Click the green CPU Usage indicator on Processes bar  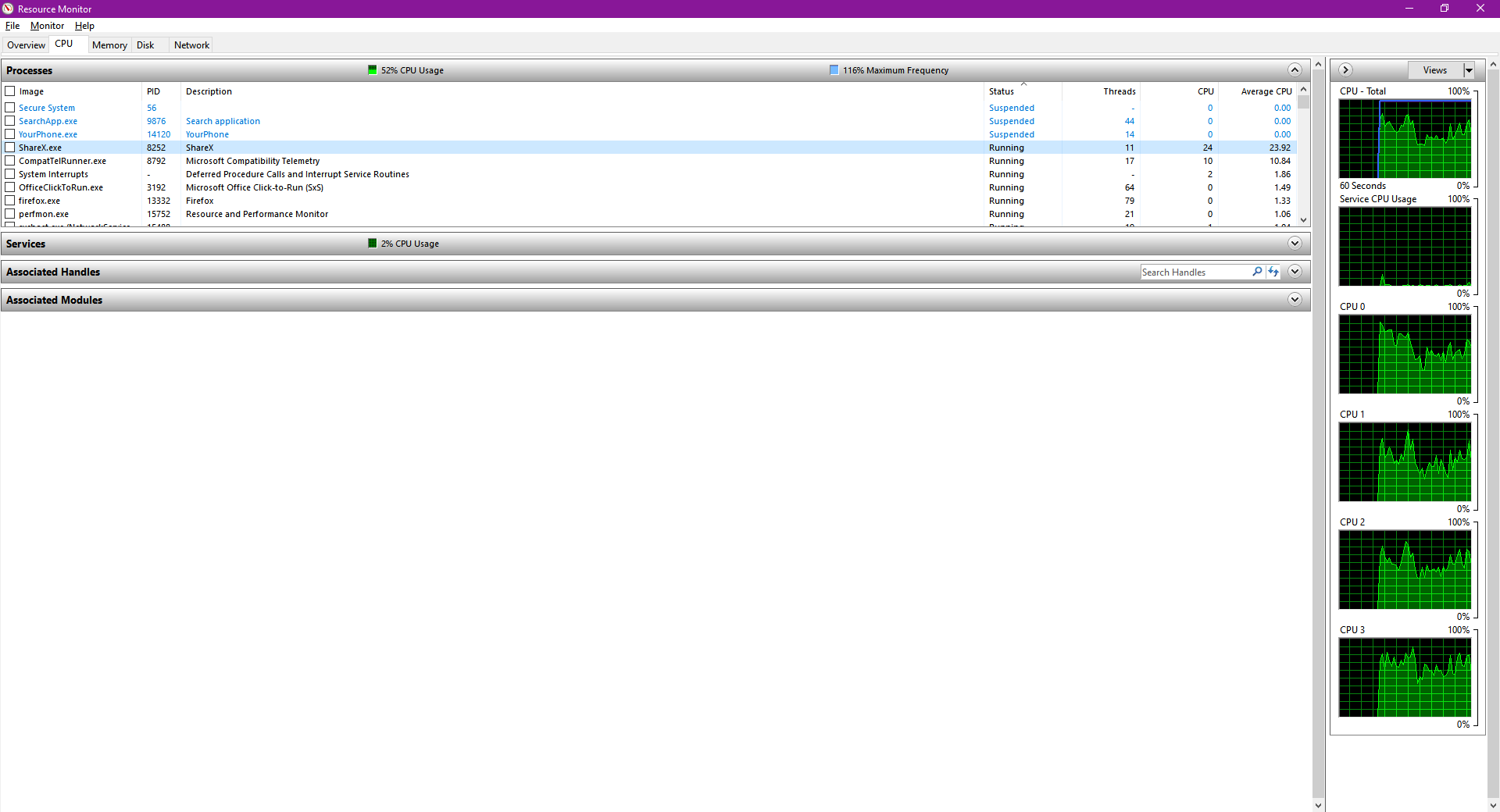click(371, 69)
